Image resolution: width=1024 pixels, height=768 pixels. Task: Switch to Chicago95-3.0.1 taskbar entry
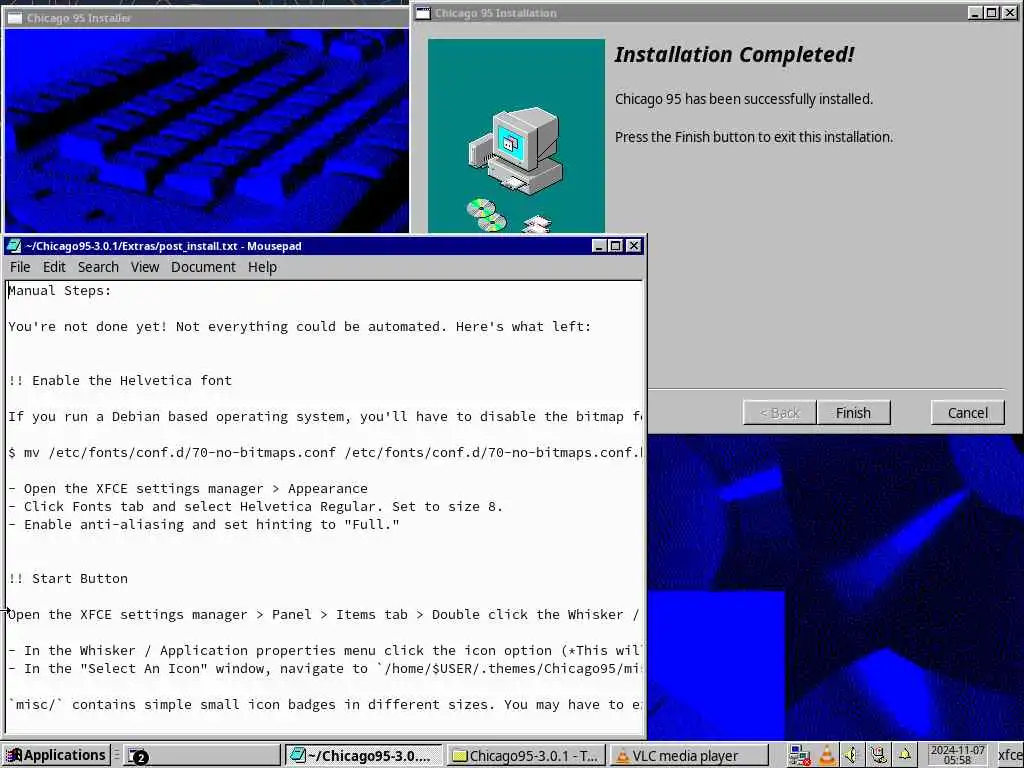[526, 756]
